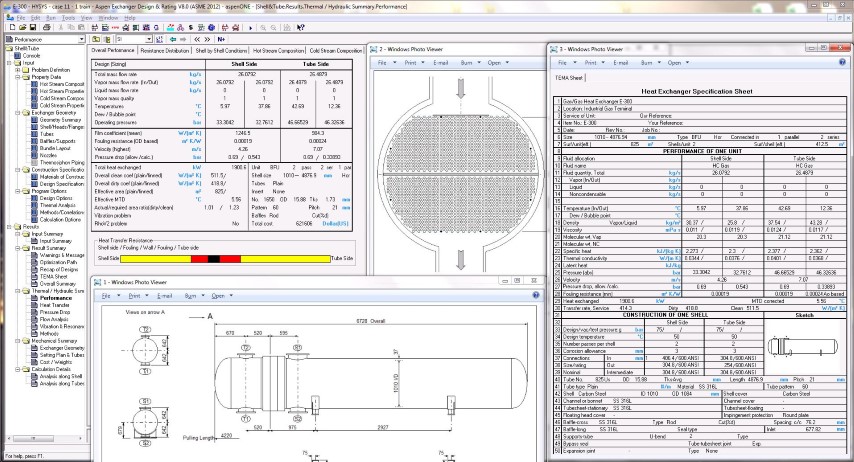Switch to the Resistance Distribution tab

pyautogui.click(x=164, y=50)
